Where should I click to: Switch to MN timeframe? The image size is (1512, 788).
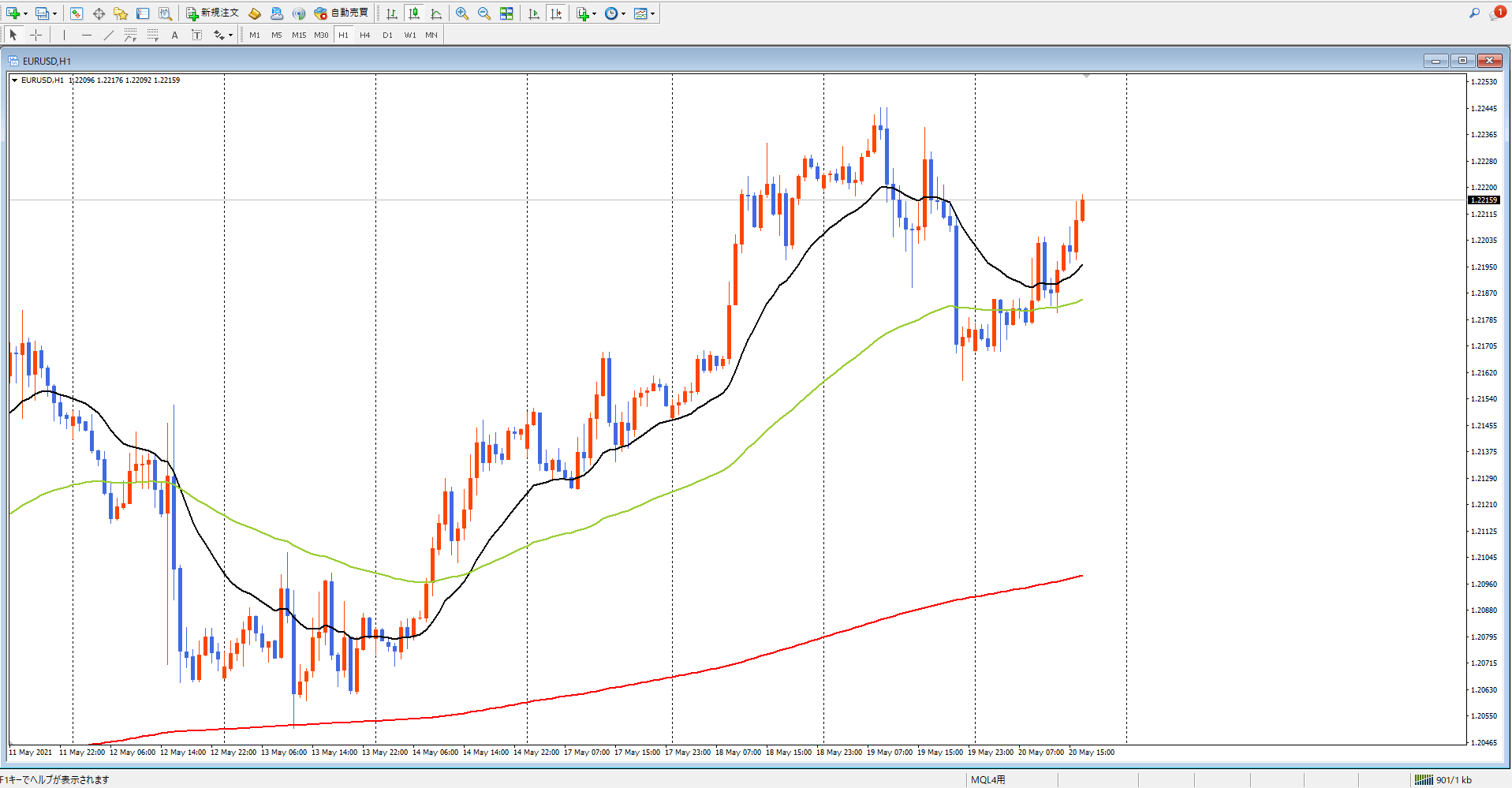(431, 35)
